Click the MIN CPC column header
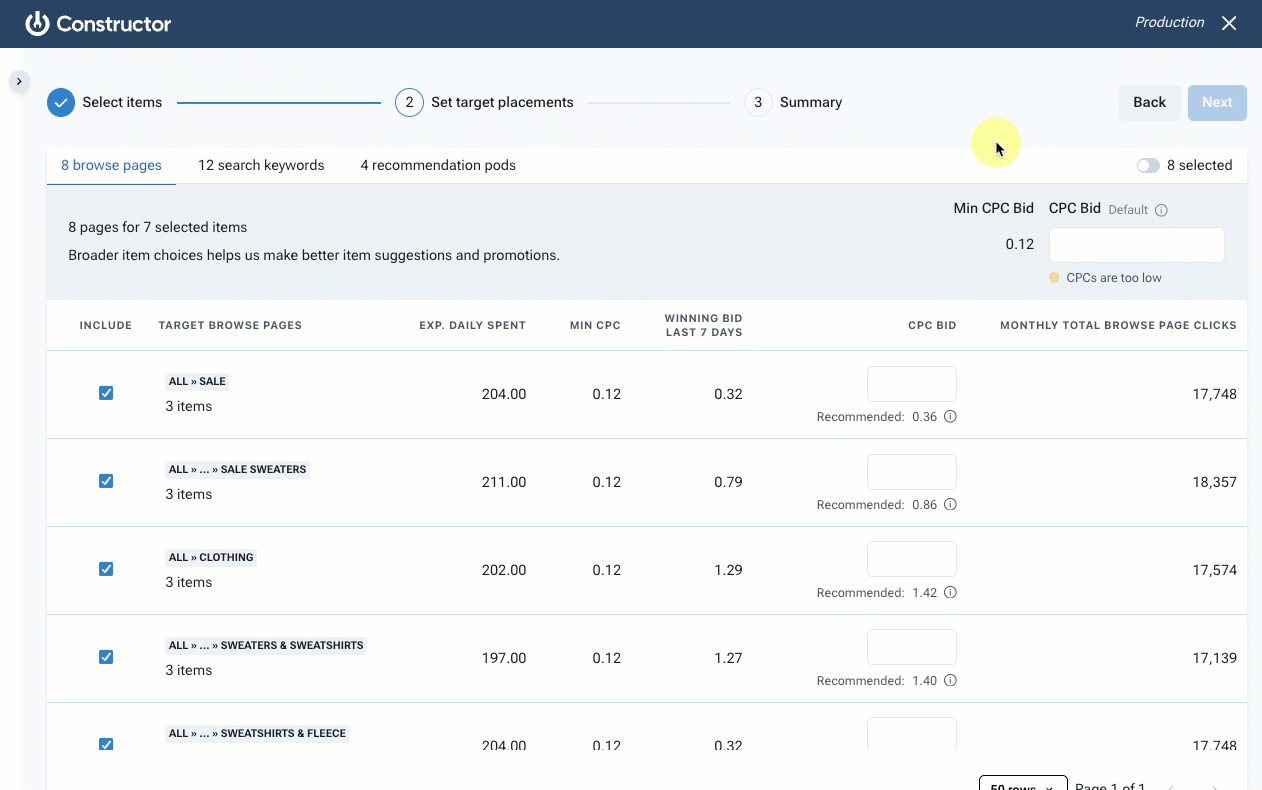Image resolution: width=1262 pixels, height=790 pixels. pyautogui.click(x=596, y=325)
